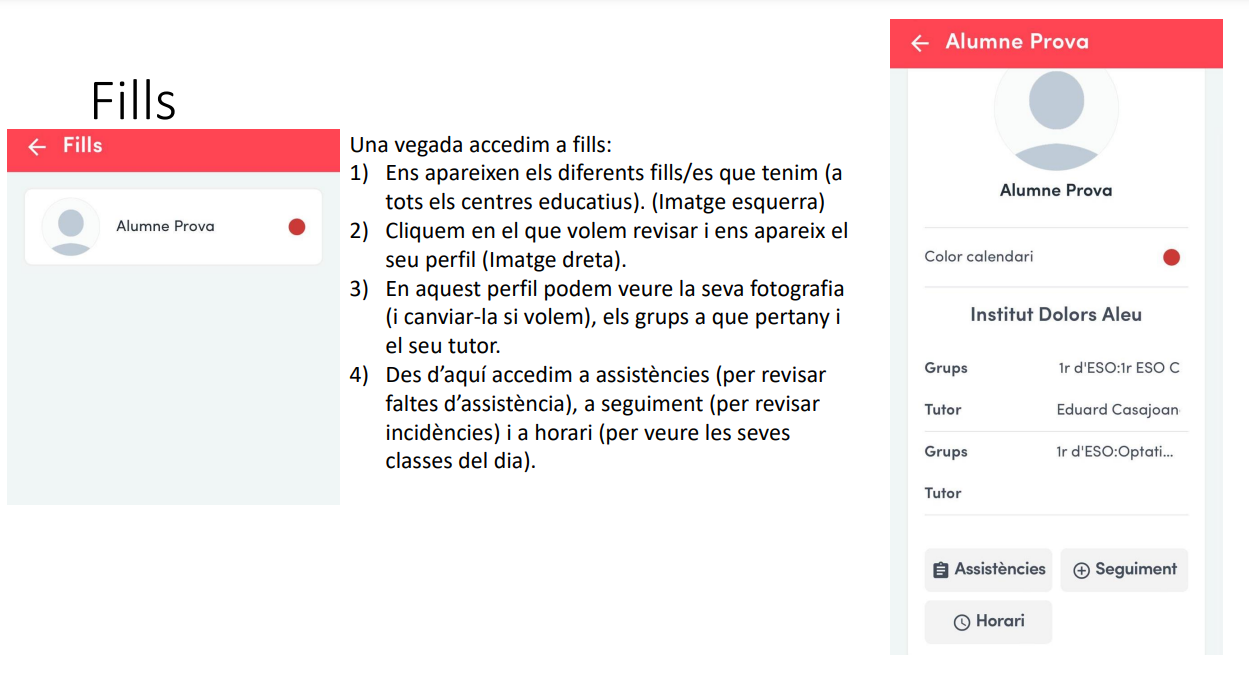The height and width of the screenshot is (688, 1249).
Task: Select the Grups row showing 1r d'ESO:Optati...
Action: tap(1056, 452)
